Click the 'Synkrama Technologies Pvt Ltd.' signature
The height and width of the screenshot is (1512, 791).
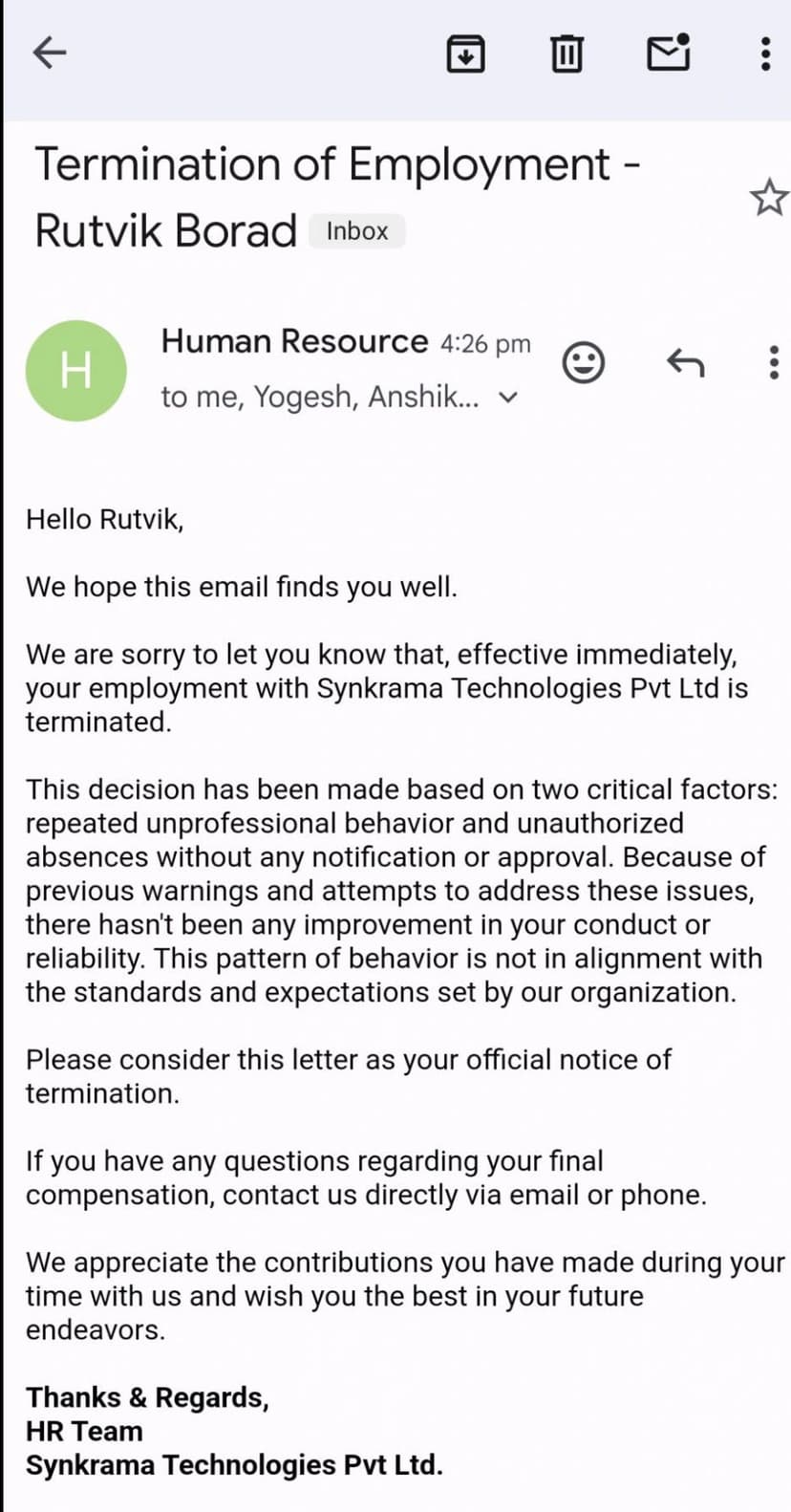pyautogui.click(x=234, y=1465)
